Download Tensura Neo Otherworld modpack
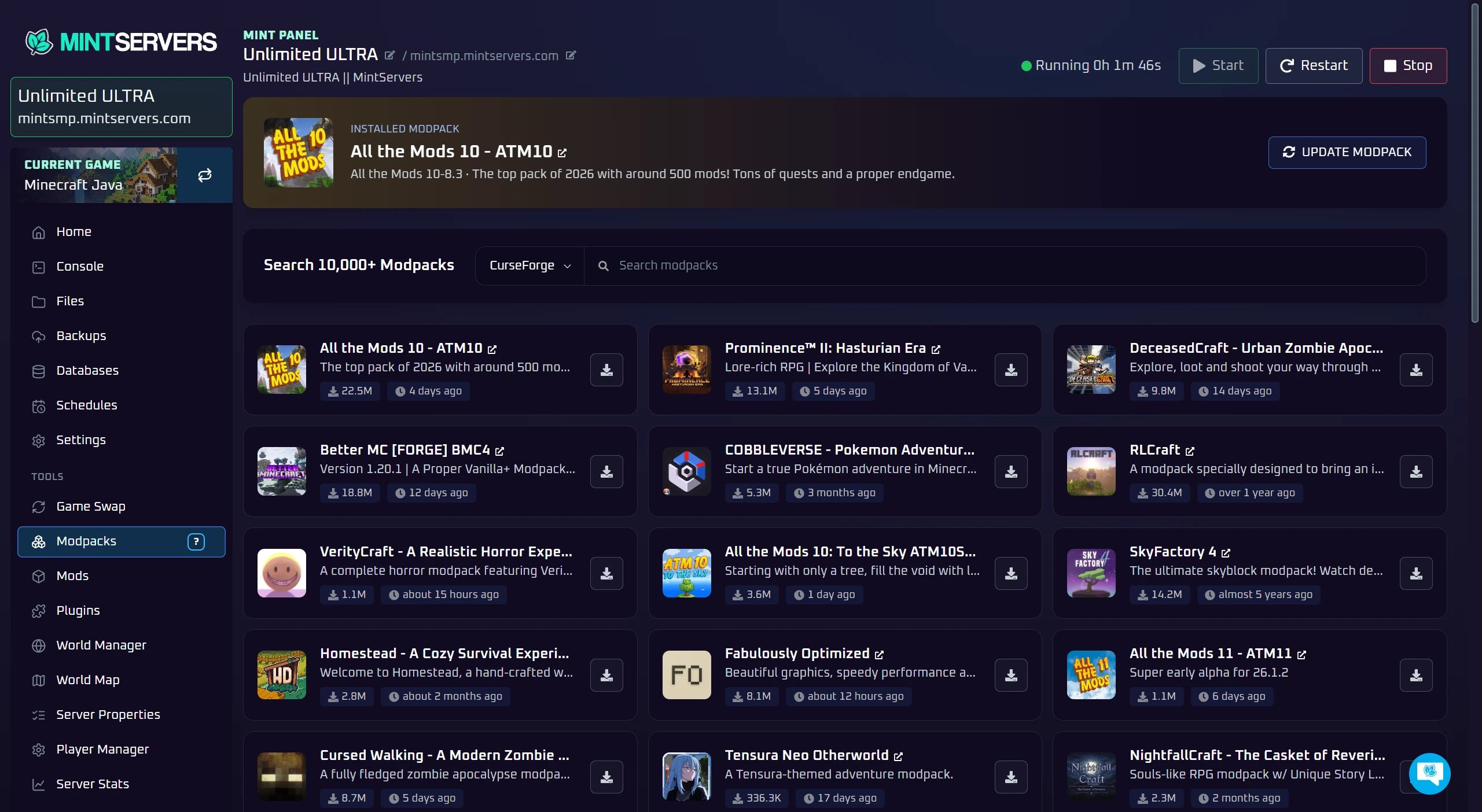 pyautogui.click(x=1011, y=777)
